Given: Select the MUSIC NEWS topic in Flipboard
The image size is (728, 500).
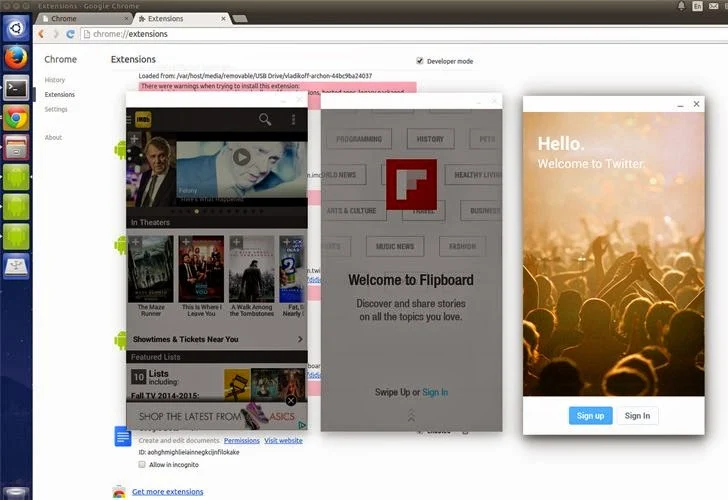Looking at the screenshot, I should 395,247.
